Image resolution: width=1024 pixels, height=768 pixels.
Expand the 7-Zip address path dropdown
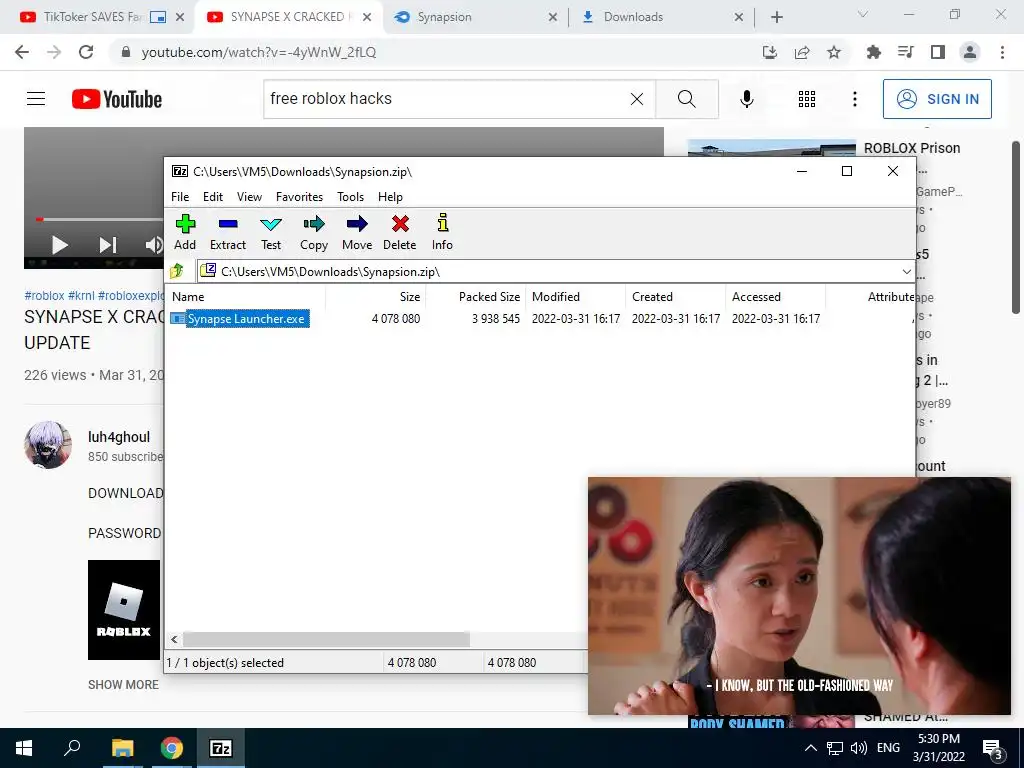coord(906,272)
